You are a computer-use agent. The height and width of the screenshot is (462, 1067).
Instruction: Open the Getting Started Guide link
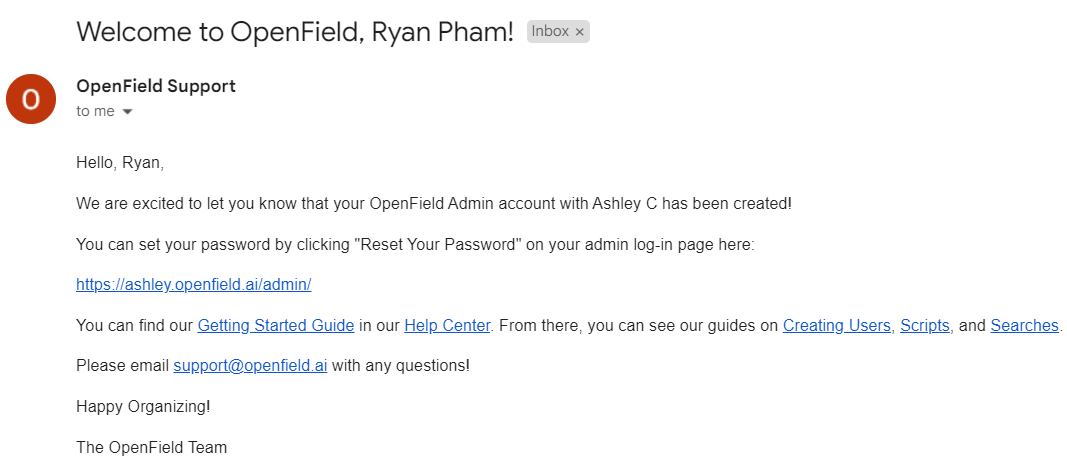276,325
